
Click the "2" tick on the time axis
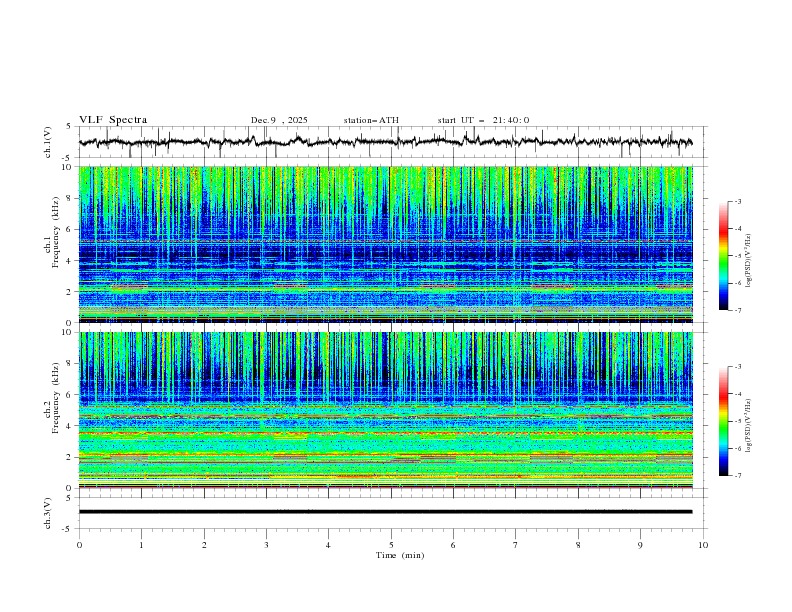[x=204, y=545]
